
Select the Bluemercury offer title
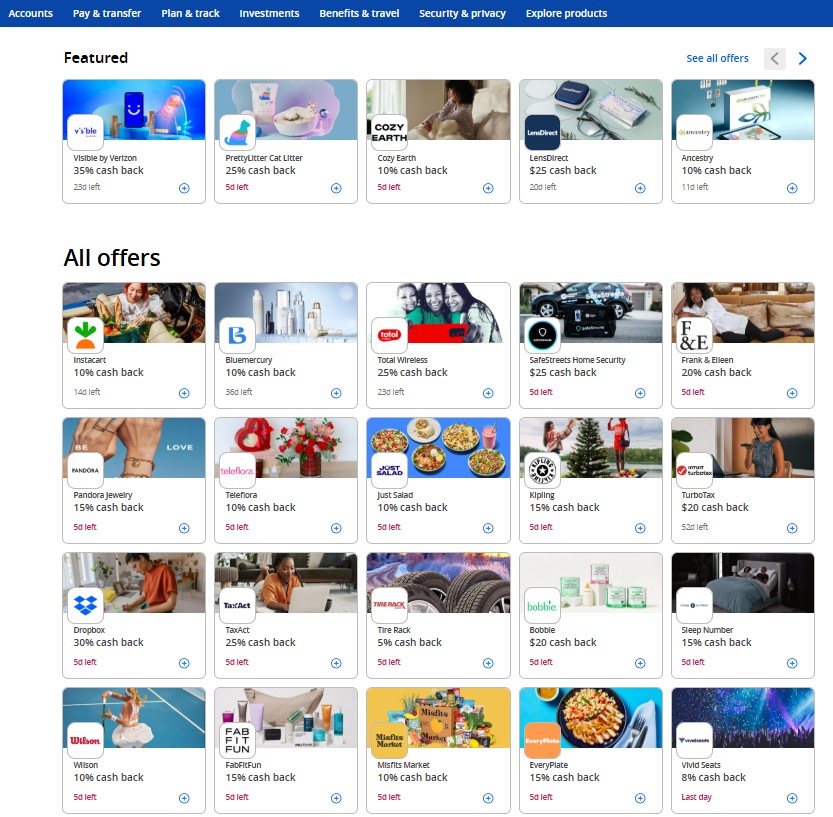(249, 360)
